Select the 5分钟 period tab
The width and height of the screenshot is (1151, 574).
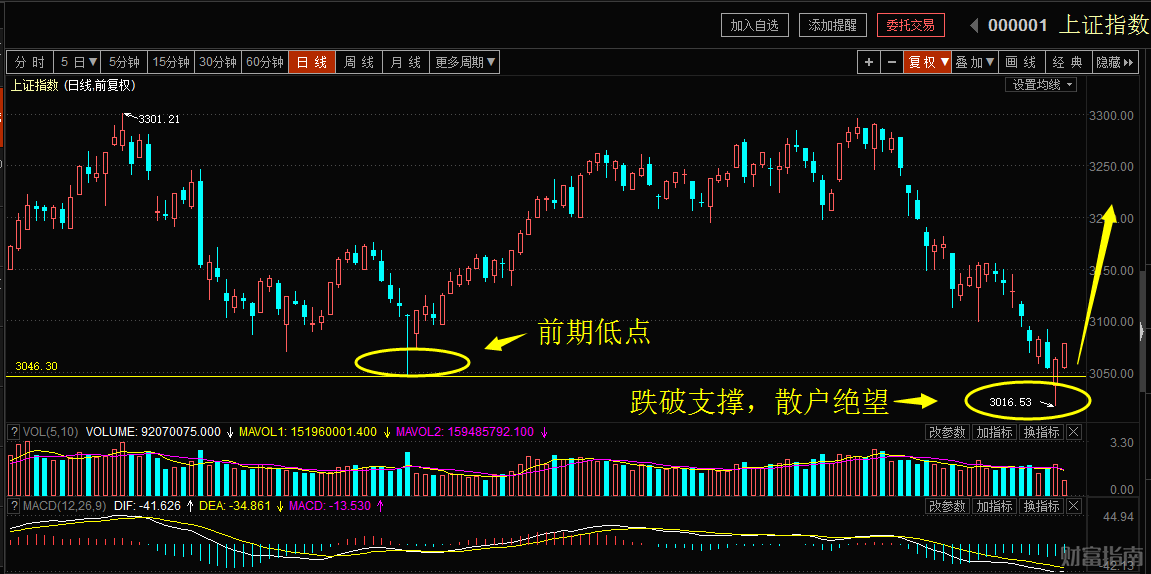pyautogui.click(x=125, y=62)
